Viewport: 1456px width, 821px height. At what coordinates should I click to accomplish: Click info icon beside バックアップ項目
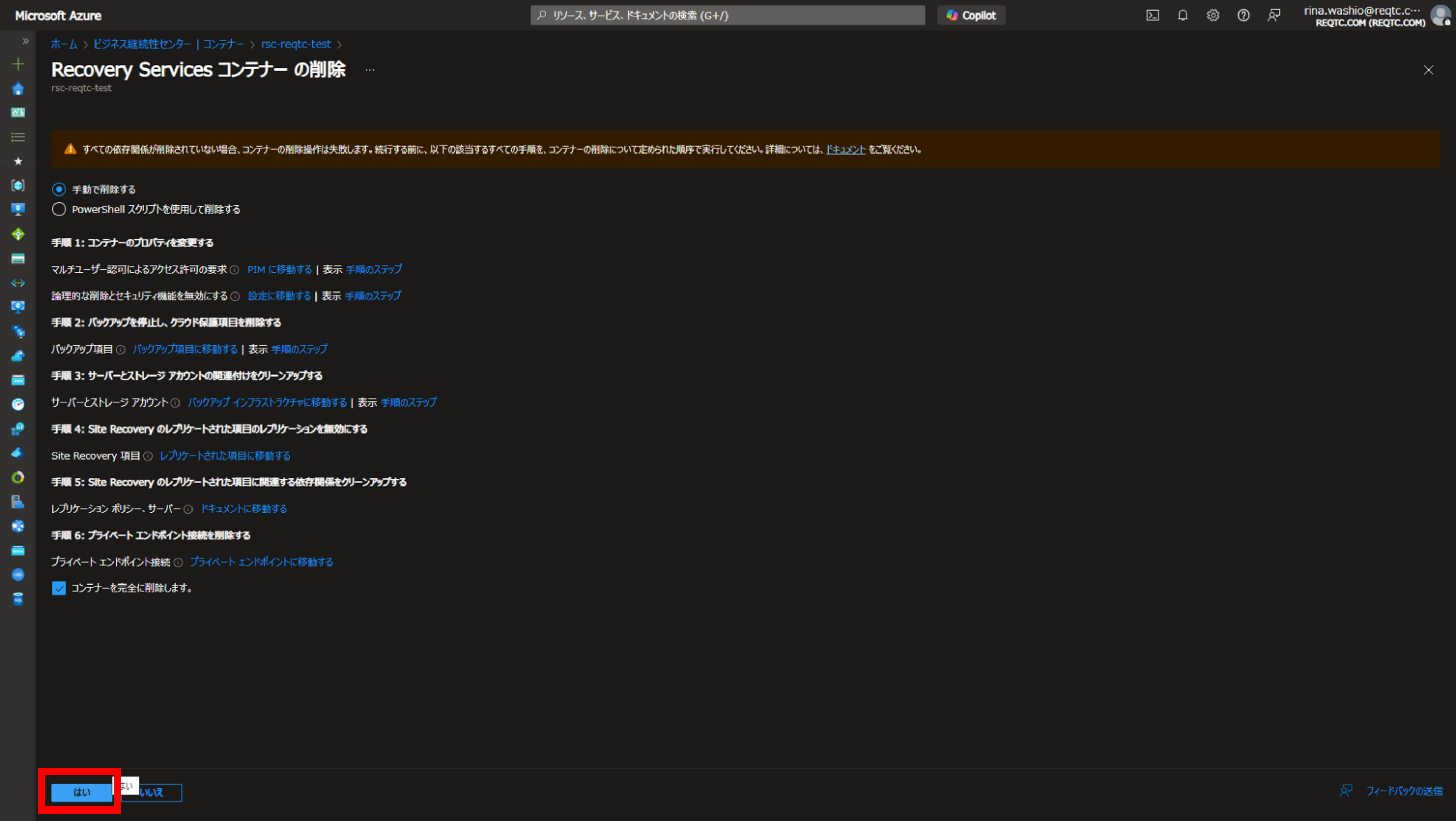tap(120, 350)
